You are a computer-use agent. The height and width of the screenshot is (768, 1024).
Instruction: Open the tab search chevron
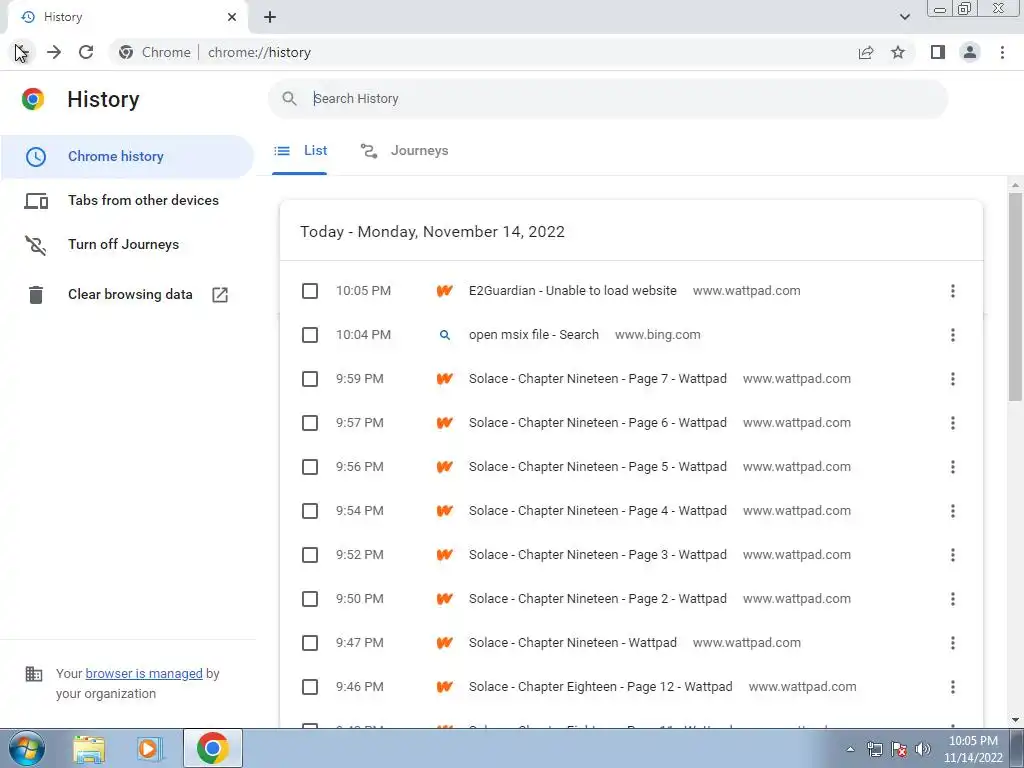(904, 17)
